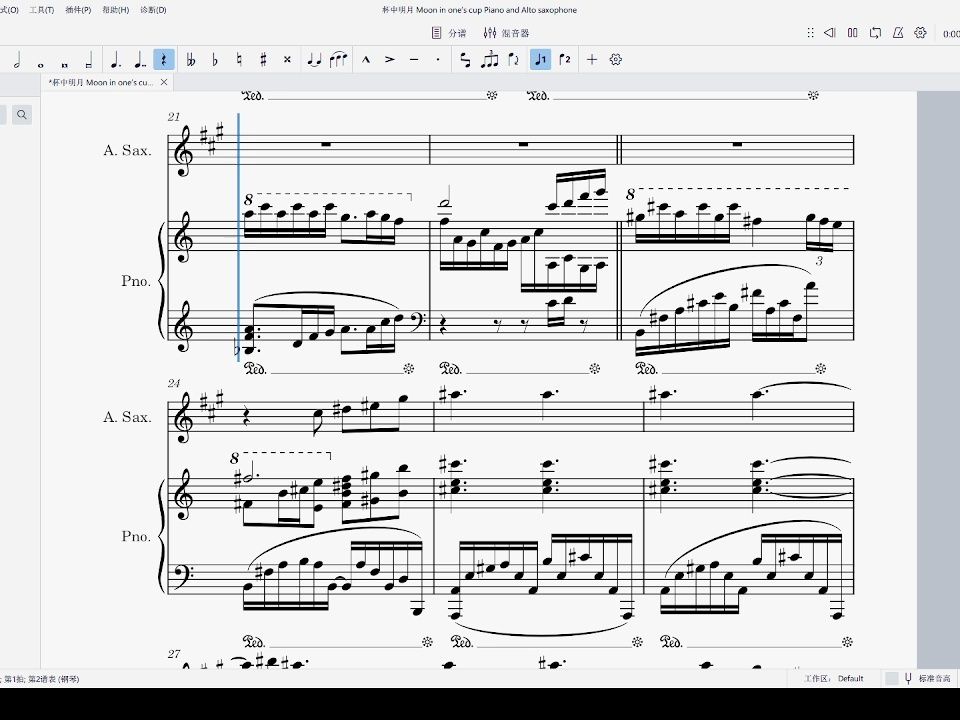
Task: Select the 8va line in piano measure 21
Action: [x=328, y=196]
